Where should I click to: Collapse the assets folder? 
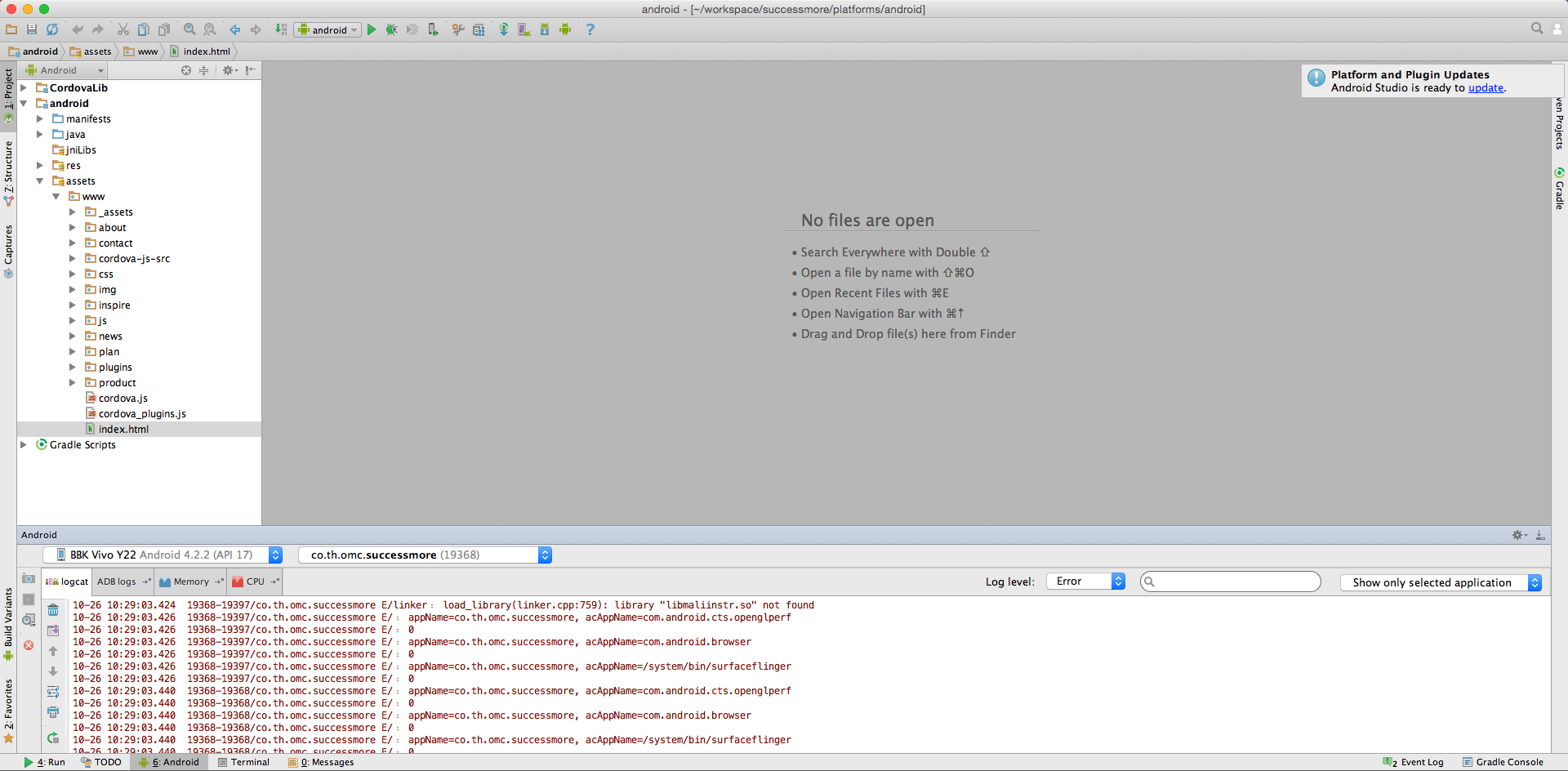[x=39, y=181]
